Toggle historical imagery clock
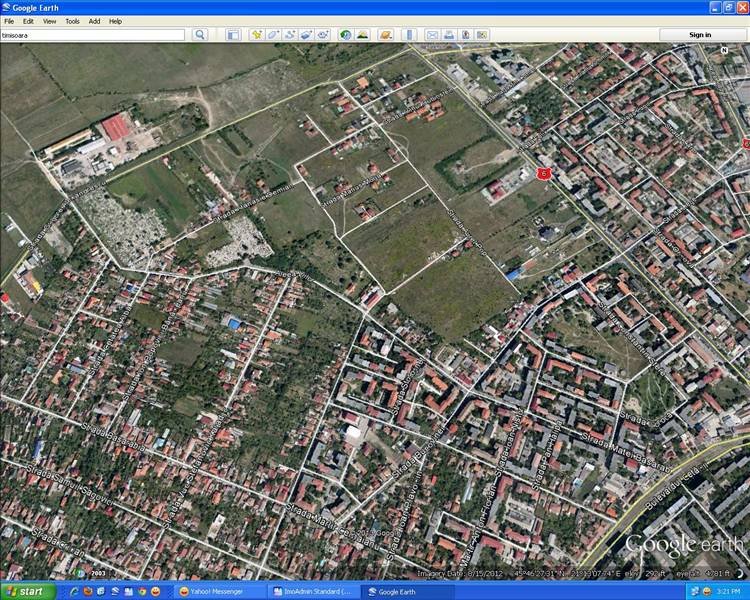 pyautogui.click(x=345, y=34)
